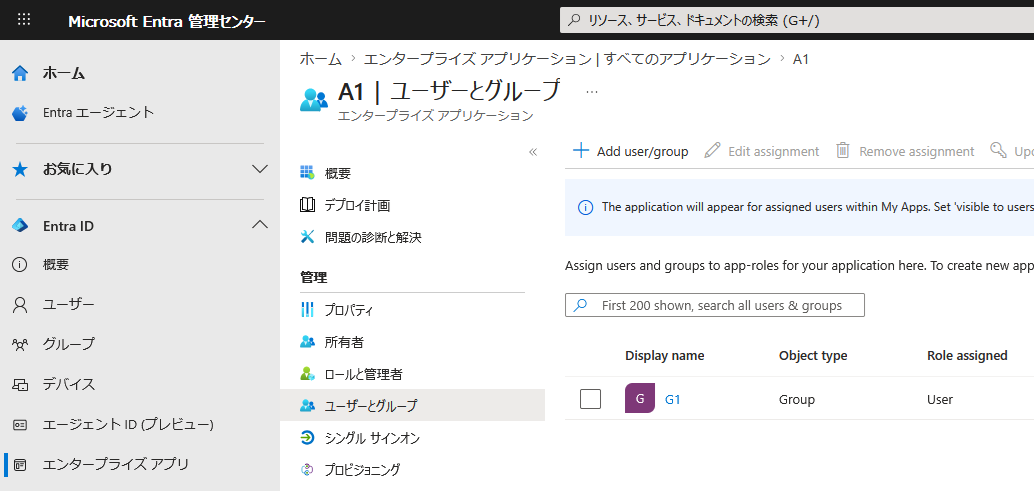Click the A1 enterprise application header icon
This screenshot has height=491, width=1034.
point(313,100)
